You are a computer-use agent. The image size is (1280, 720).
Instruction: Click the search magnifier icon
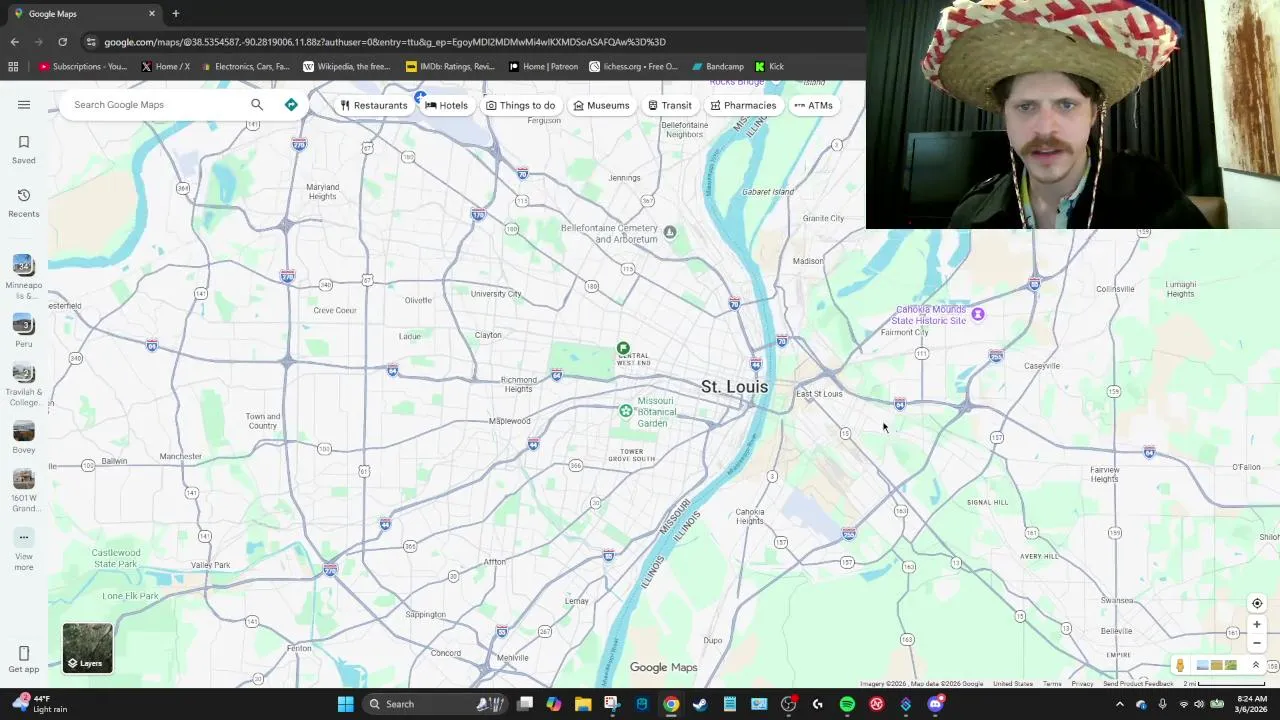coord(257,104)
